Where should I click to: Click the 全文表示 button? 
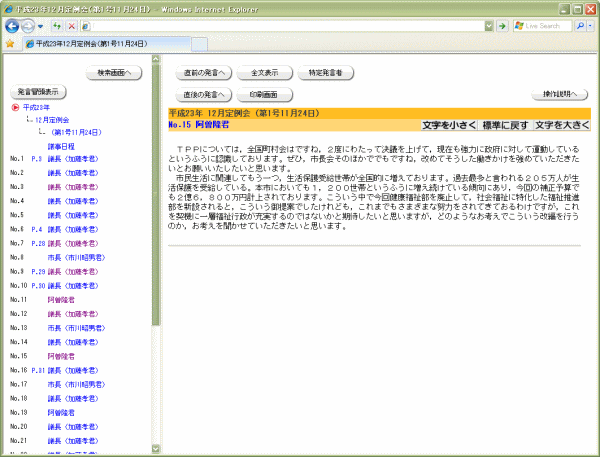pyautogui.click(x=265, y=73)
